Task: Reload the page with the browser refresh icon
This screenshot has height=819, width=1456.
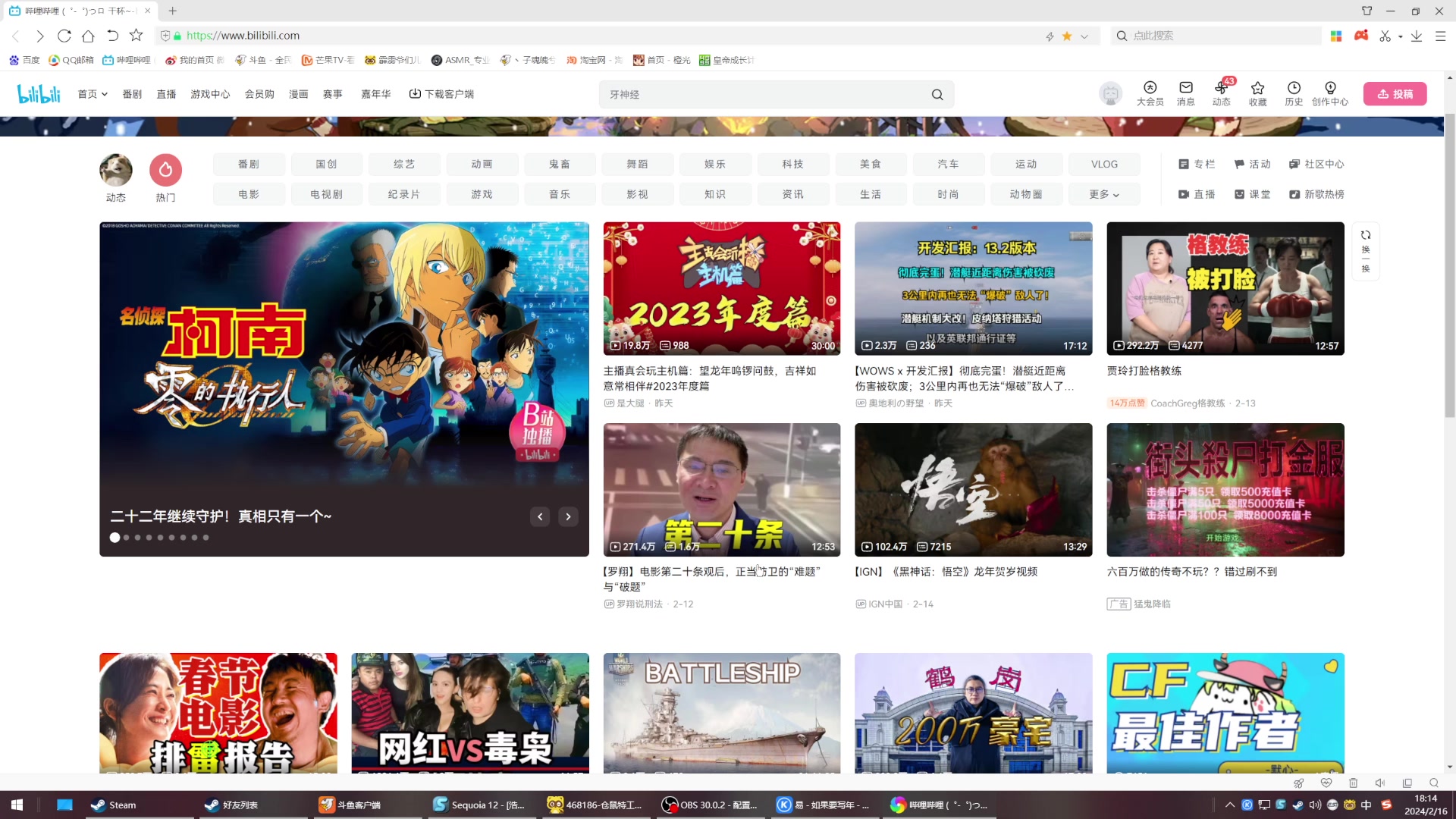Action: (64, 36)
